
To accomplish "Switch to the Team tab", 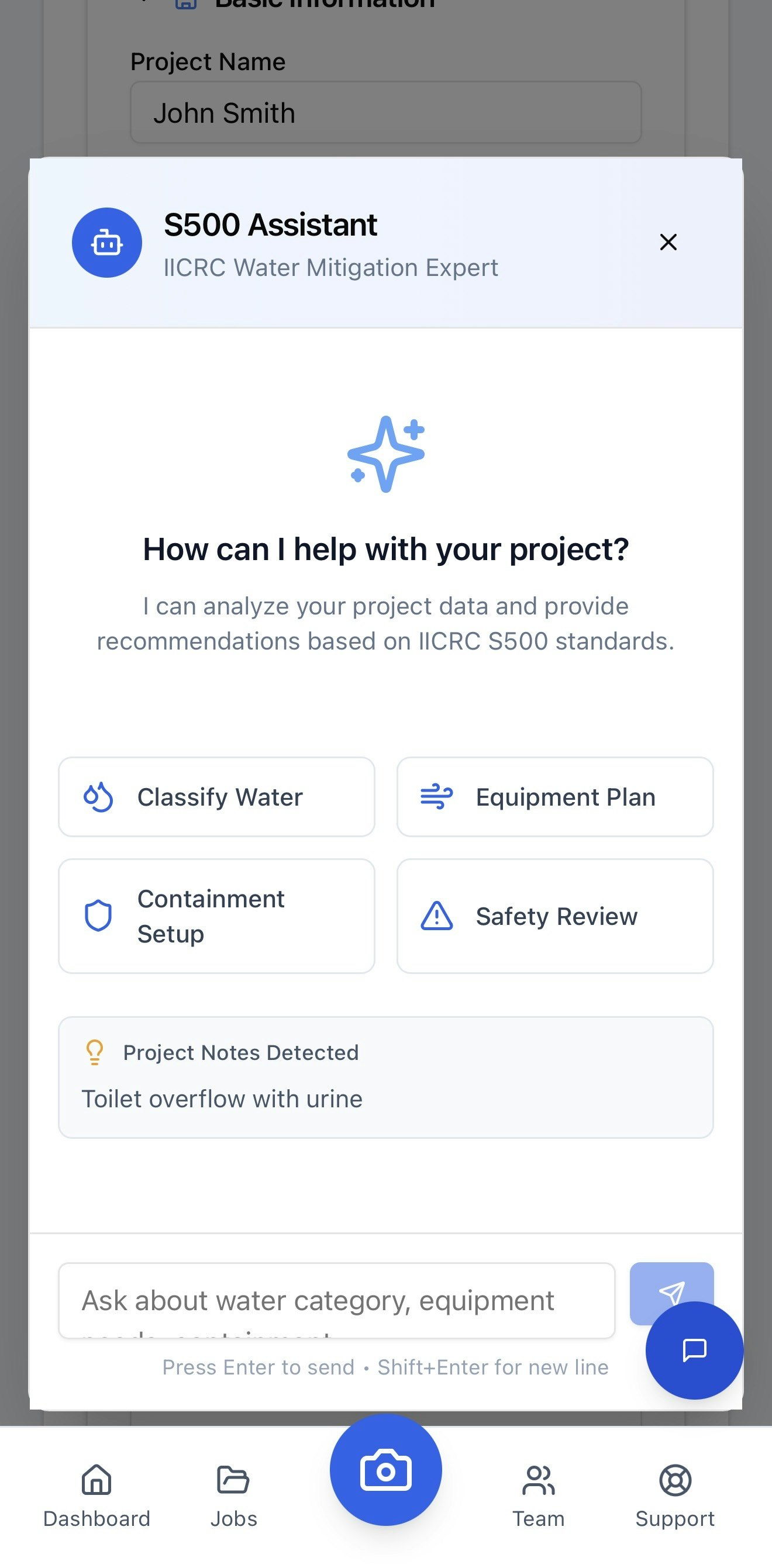I will [538, 1497].
